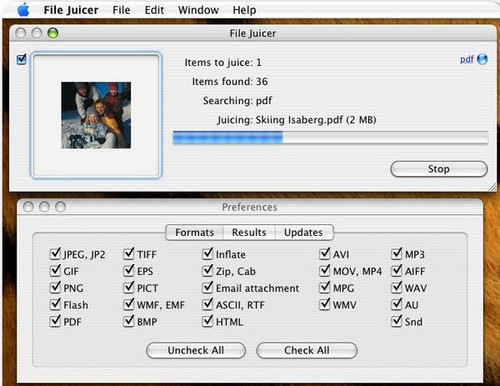Uncheck the WMF, EMF format
The image size is (500, 386).
[x=129, y=304]
